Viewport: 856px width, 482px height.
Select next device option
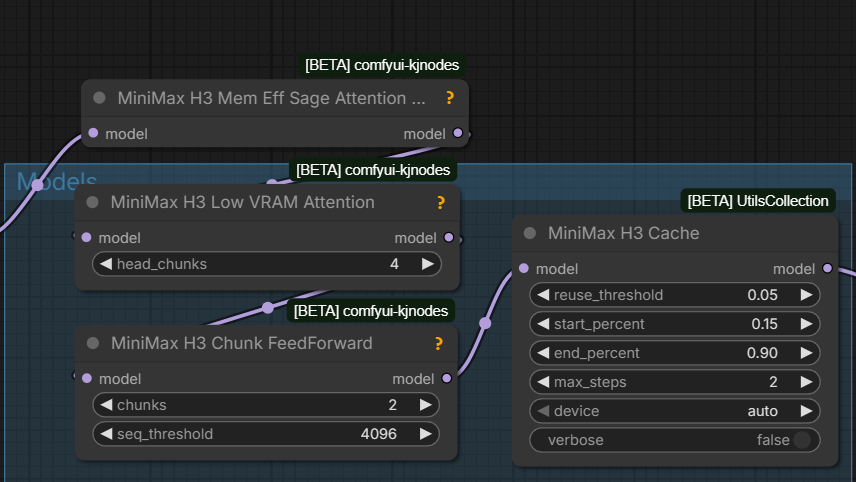pos(806,411)
